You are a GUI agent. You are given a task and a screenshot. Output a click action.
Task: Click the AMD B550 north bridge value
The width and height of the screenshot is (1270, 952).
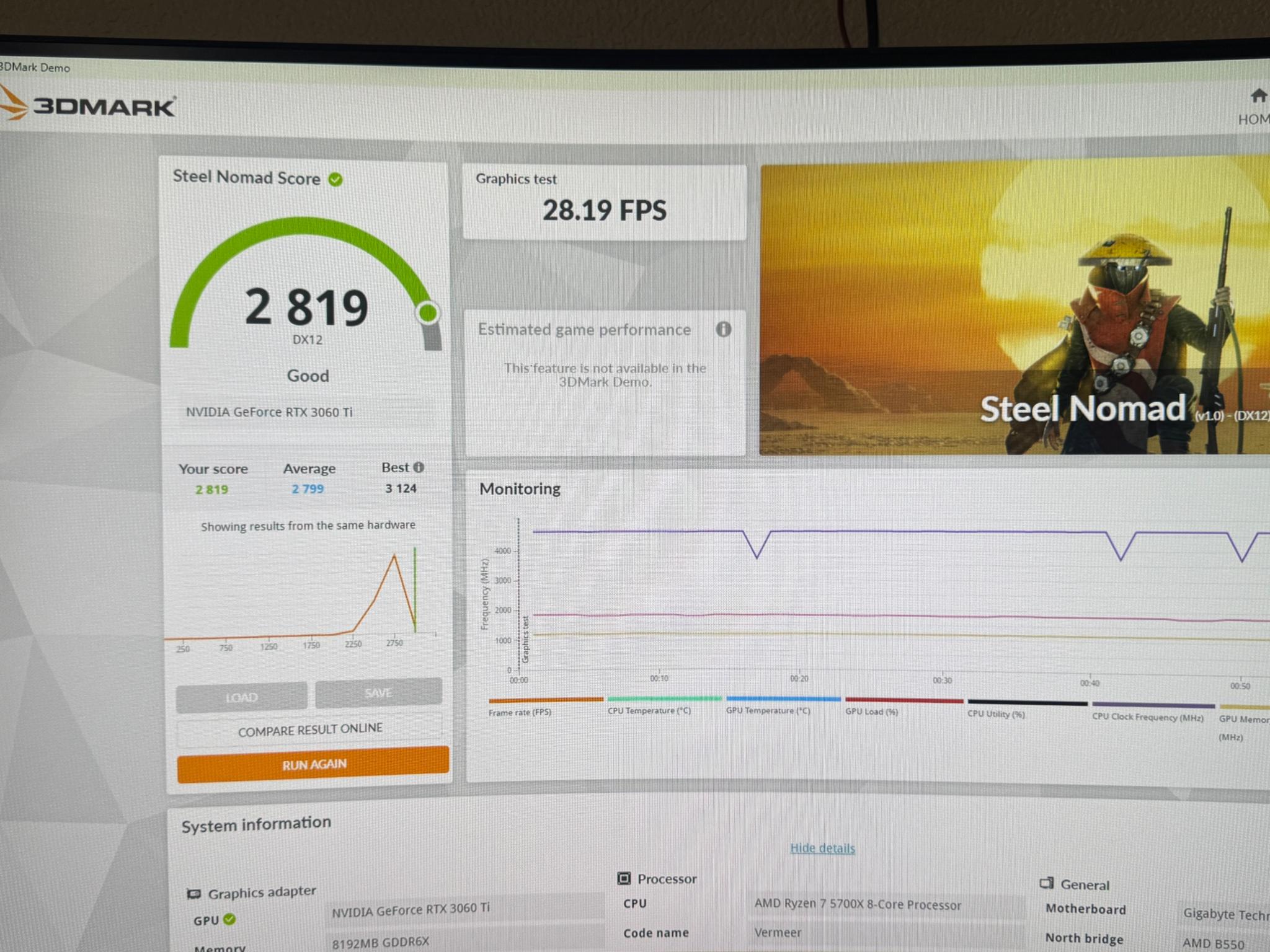[x=1212, y=943]
